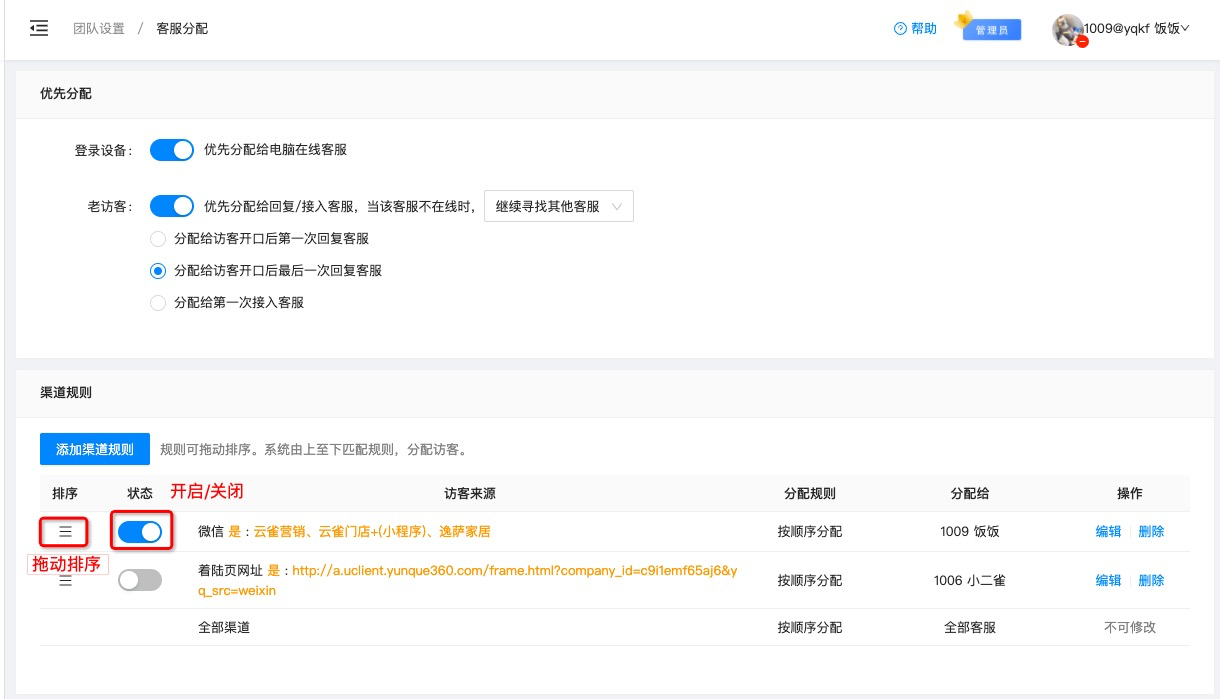Disable the 老访客 priority allocation switch

tap(171, 205)
